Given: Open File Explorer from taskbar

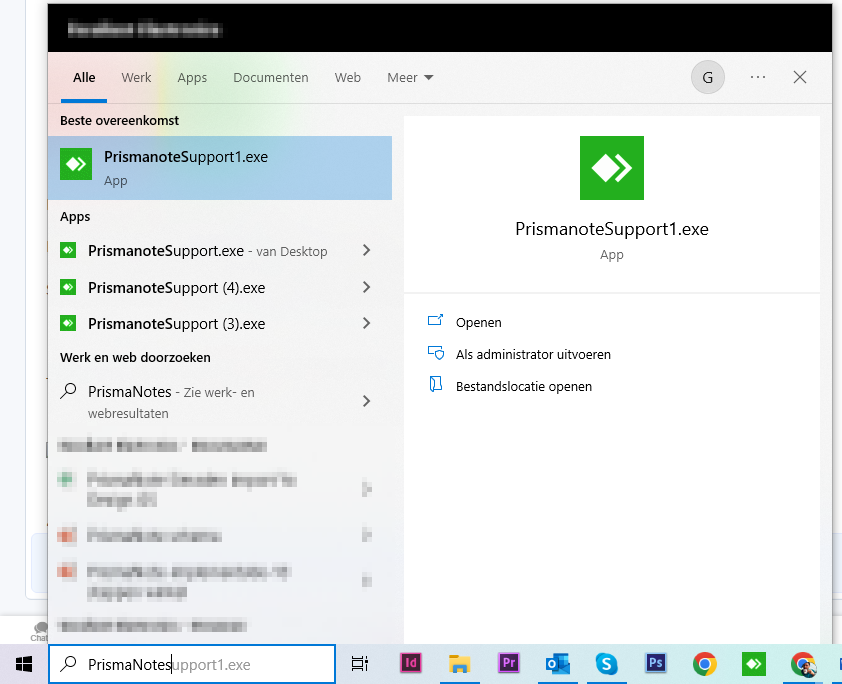Looking at the screenshot, I should coord(460,664).
